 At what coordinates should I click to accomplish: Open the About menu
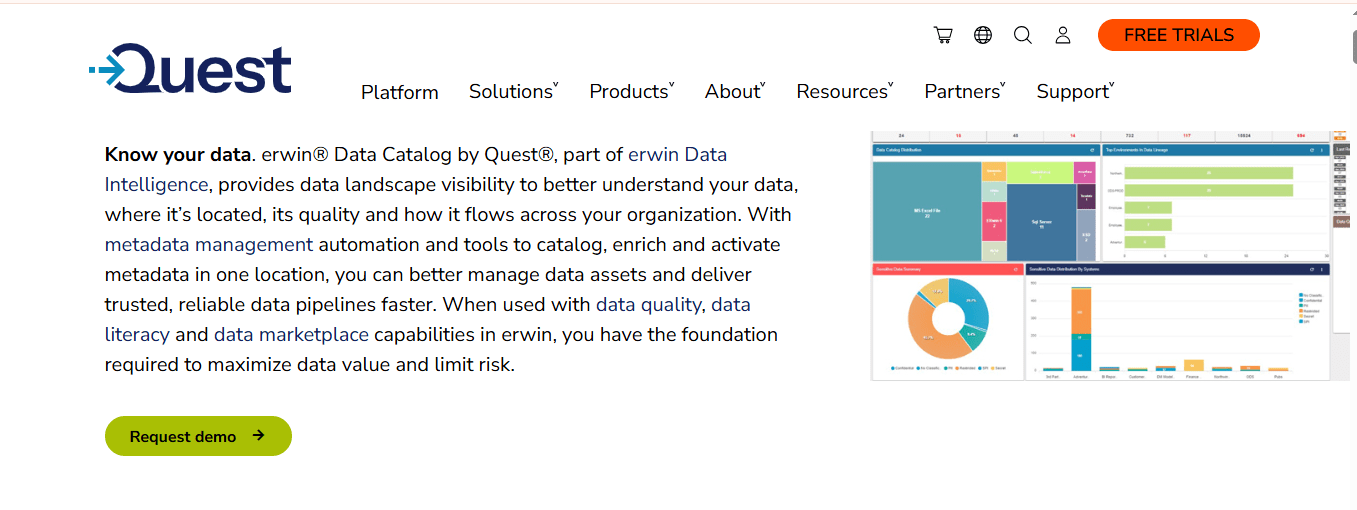735,91
